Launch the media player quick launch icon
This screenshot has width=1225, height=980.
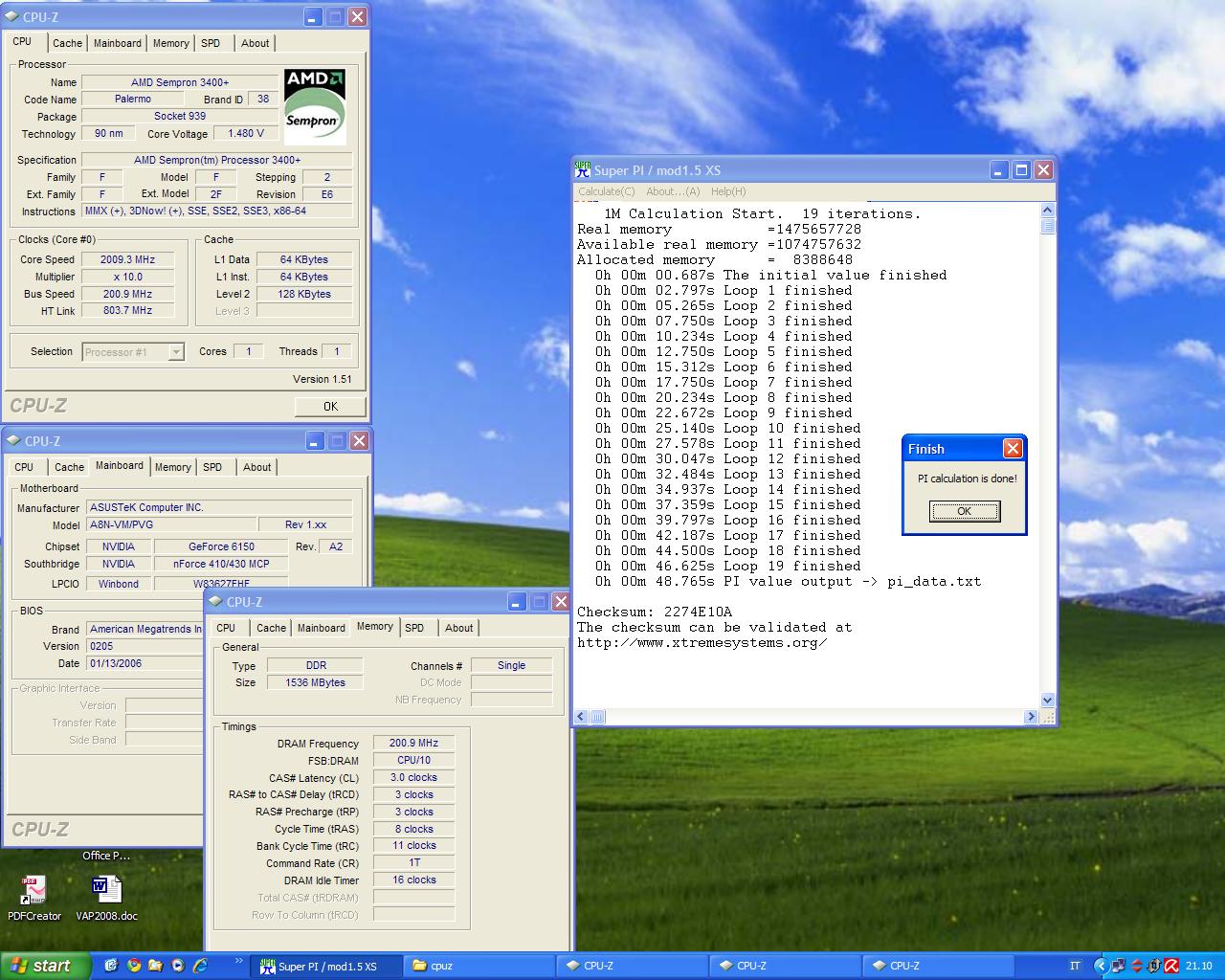coord(178,966)
